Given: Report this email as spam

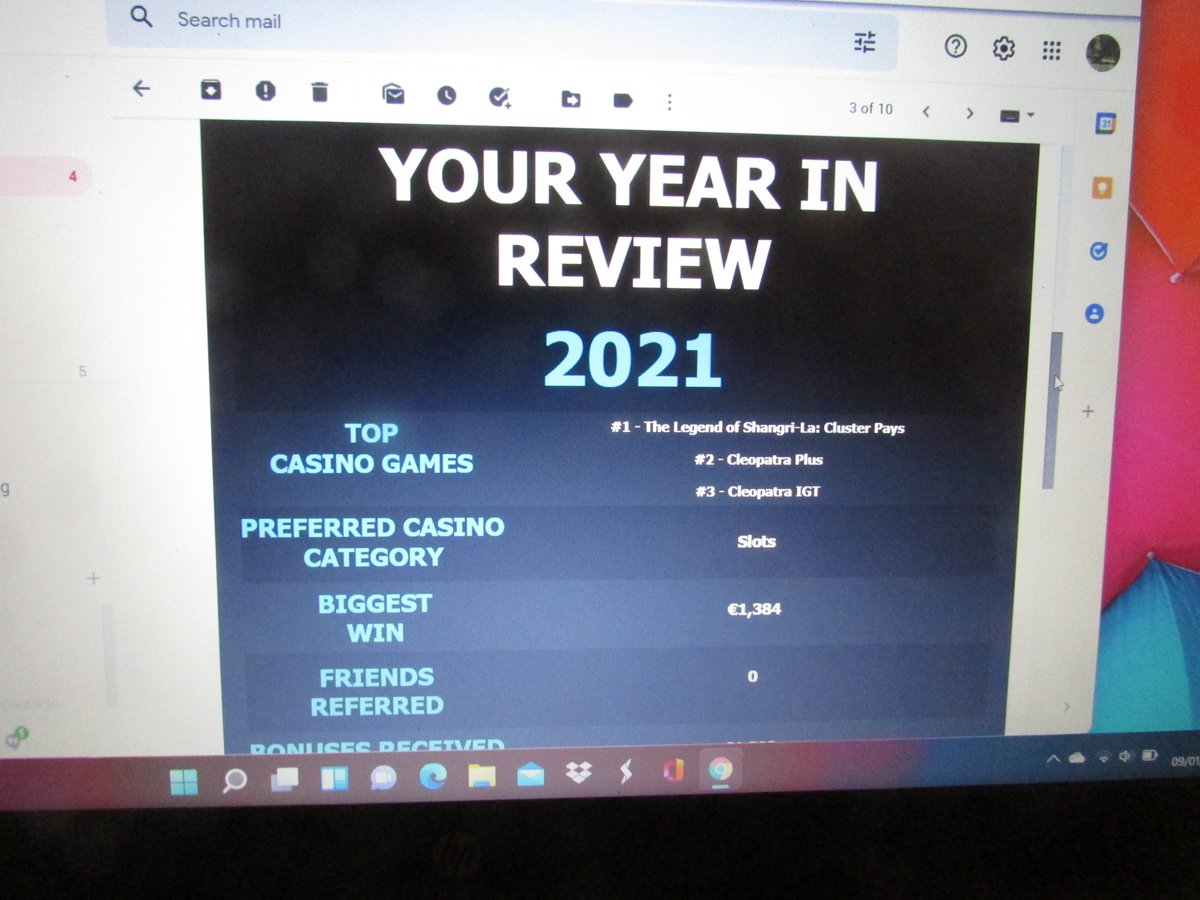Looking at the screenshot, I should 265,91.
